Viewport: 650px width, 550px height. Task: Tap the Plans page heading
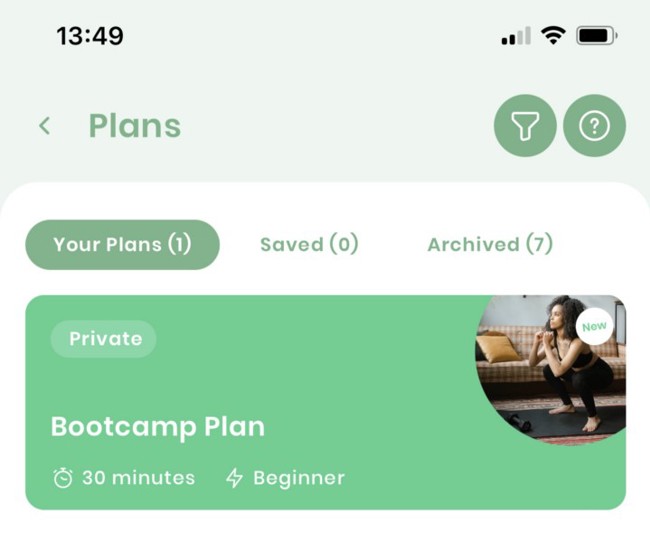135,126
